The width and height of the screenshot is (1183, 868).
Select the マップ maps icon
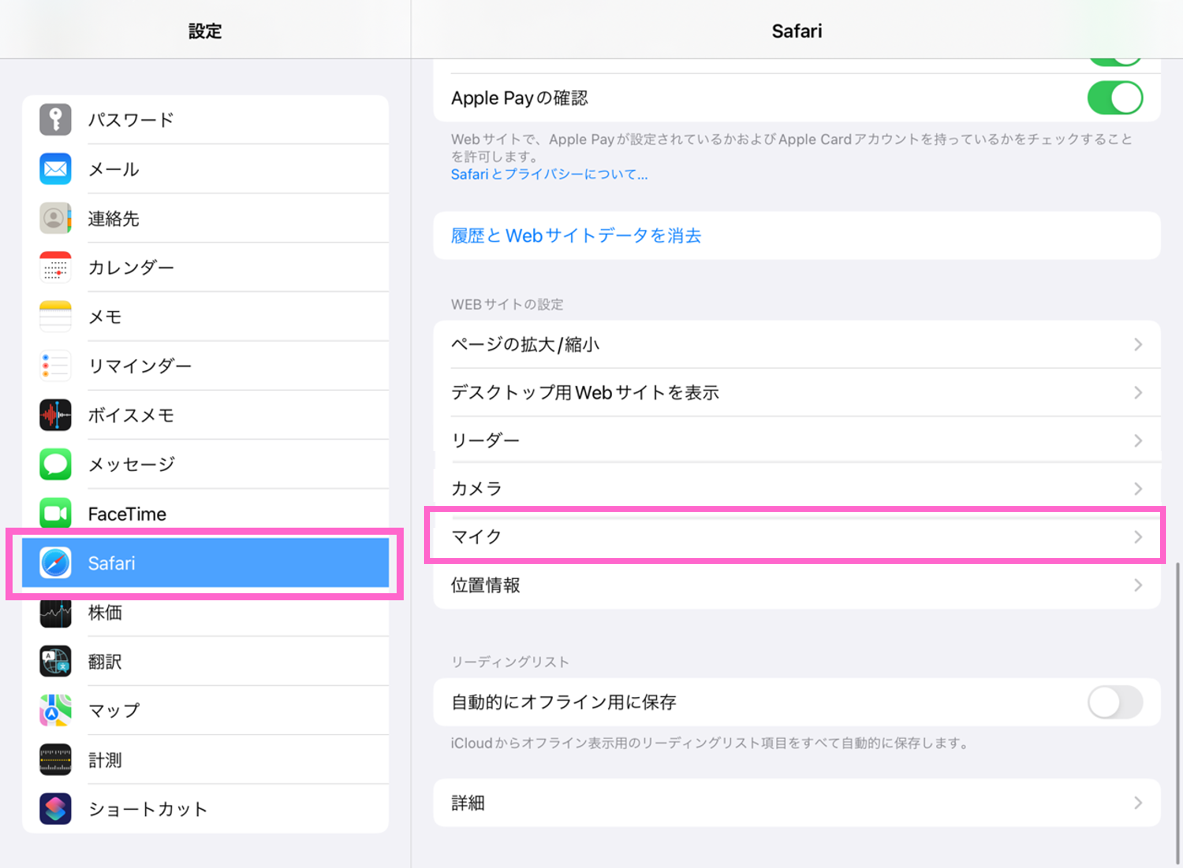point(56,711)
